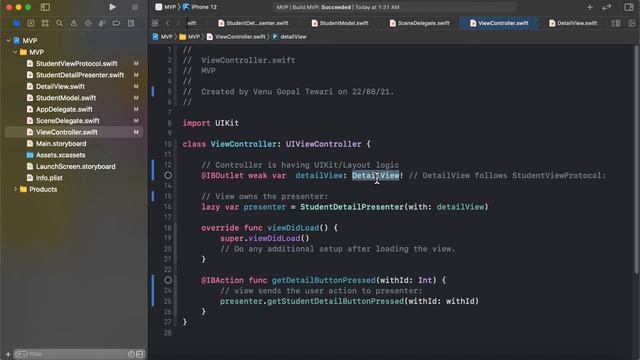
Task: Select StudentDetailPresenter.swift file
Action: click(x=80, y=75)
